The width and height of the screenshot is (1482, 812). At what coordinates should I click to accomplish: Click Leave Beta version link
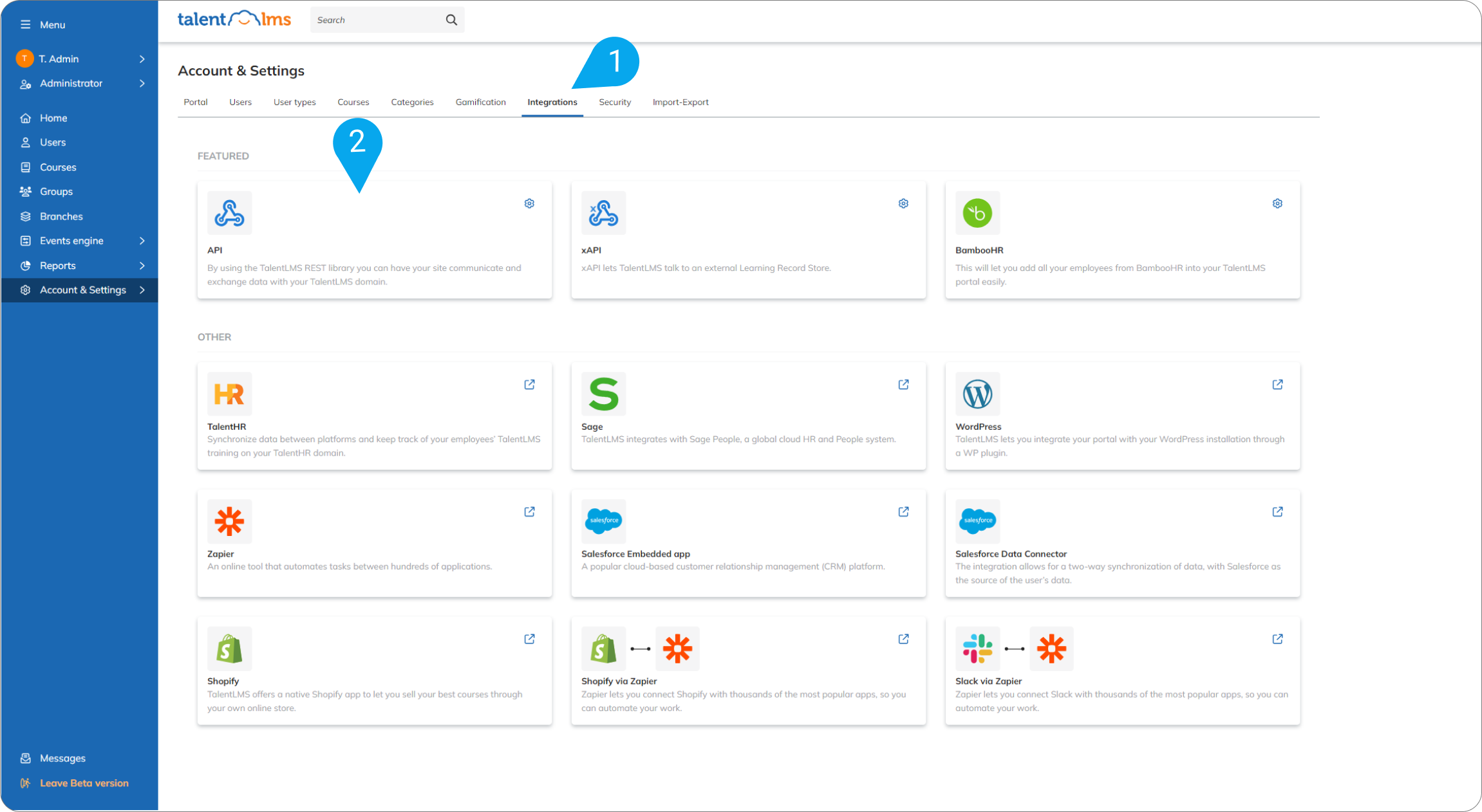tap(84, 783)
